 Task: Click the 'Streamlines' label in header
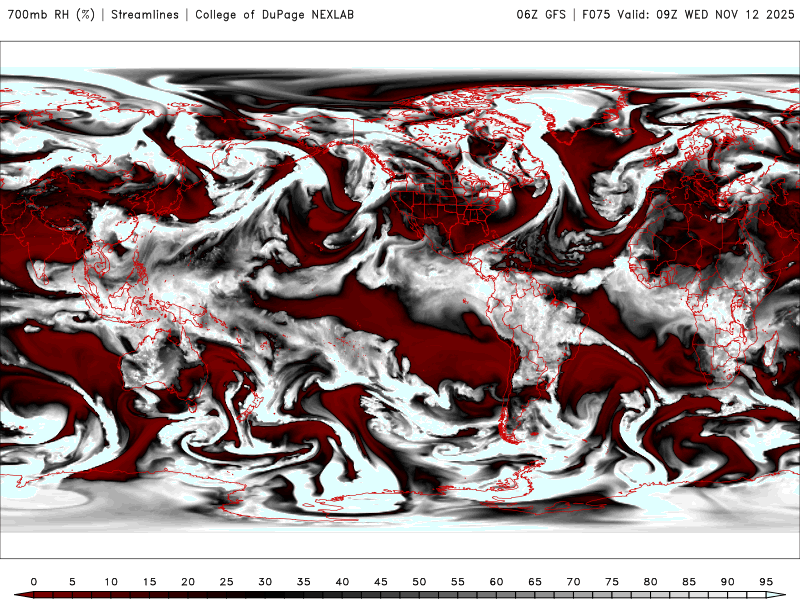[145, 14]
